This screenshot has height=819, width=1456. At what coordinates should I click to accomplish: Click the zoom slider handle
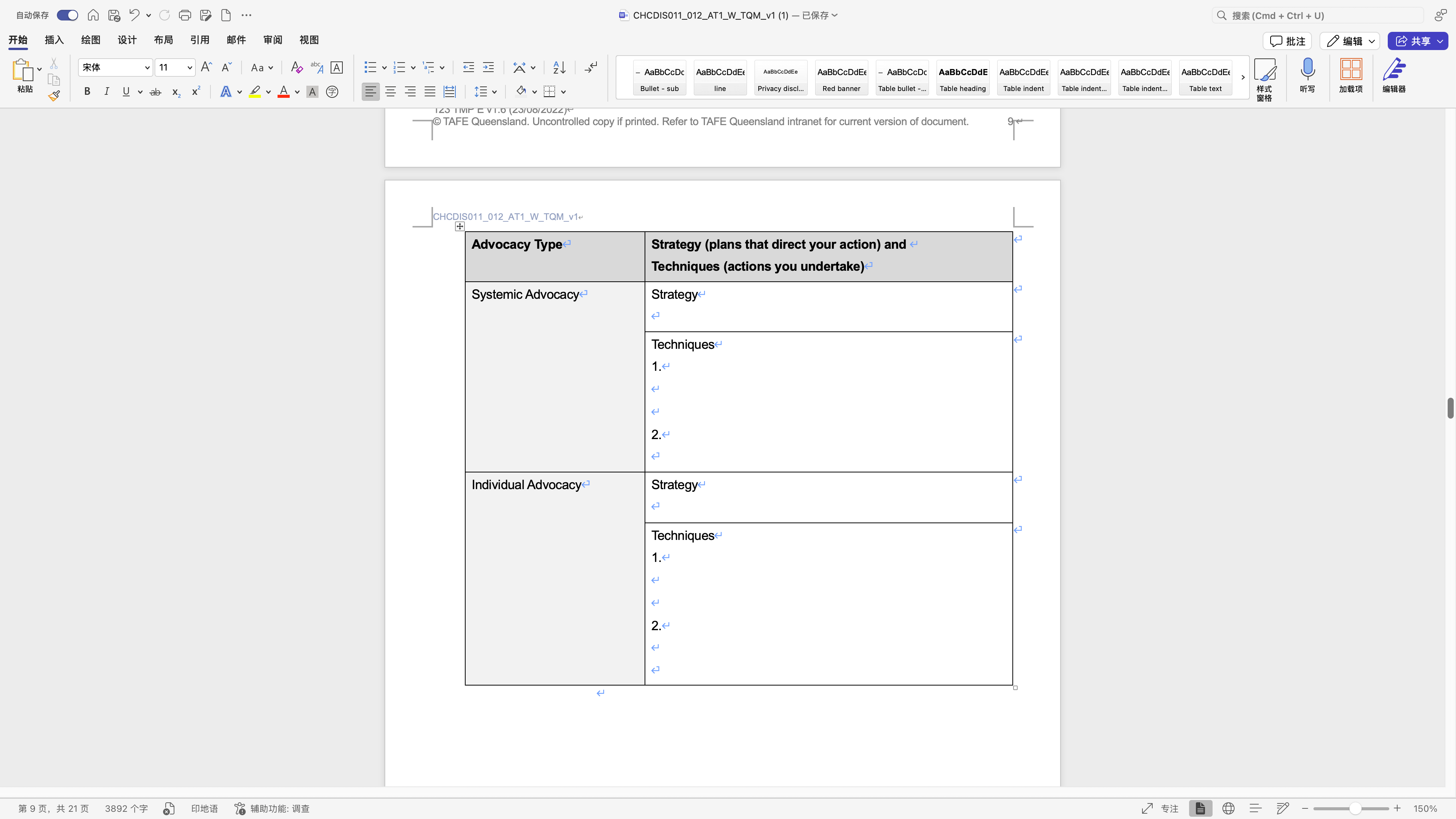1355,809
